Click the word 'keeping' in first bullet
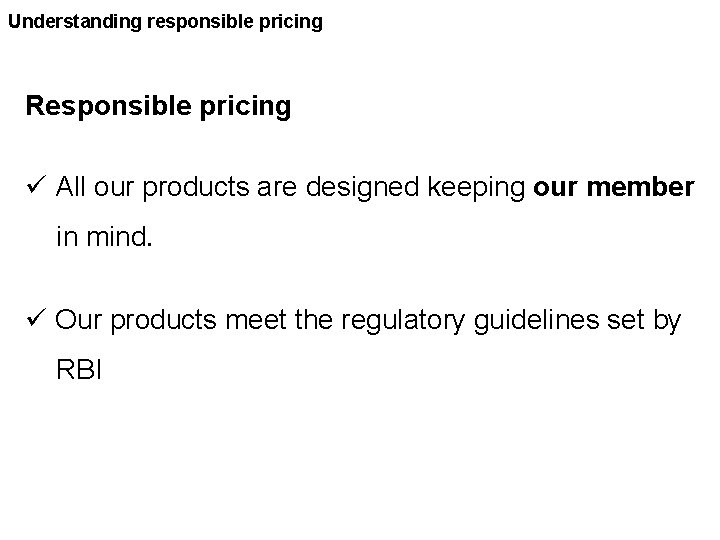The image size is (720, 540). point(476,188)
